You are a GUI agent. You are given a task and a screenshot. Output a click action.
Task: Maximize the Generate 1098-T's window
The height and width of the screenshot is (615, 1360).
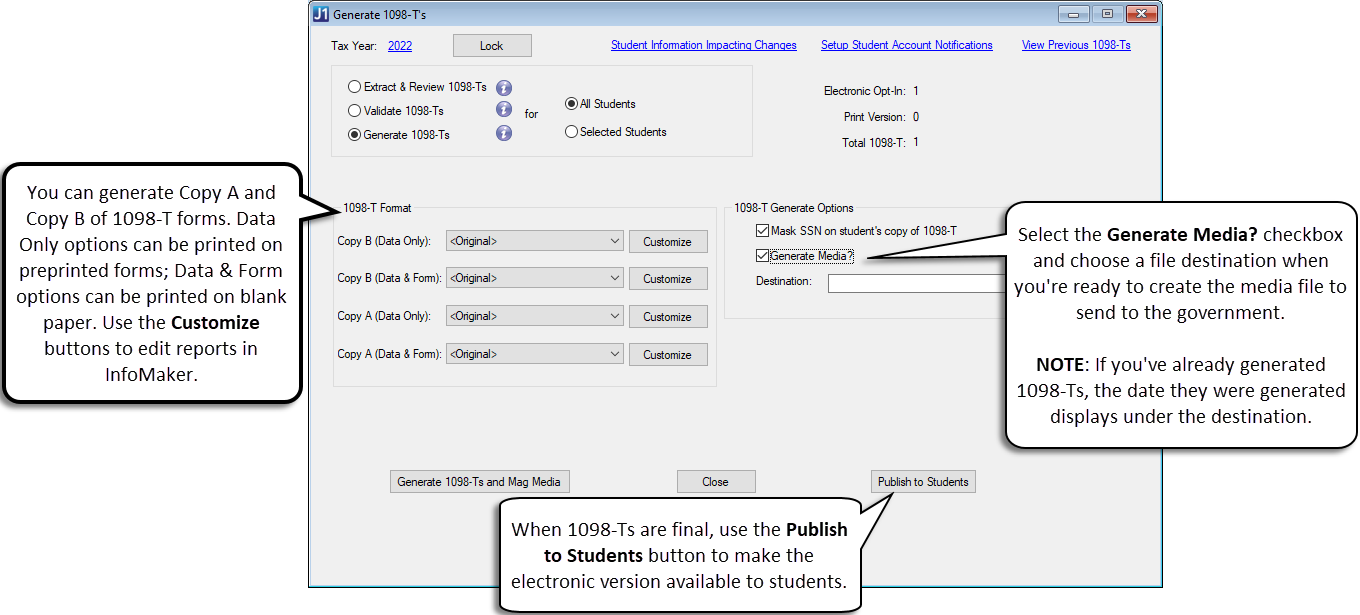pyautogui.click(x=1107, y=14)
